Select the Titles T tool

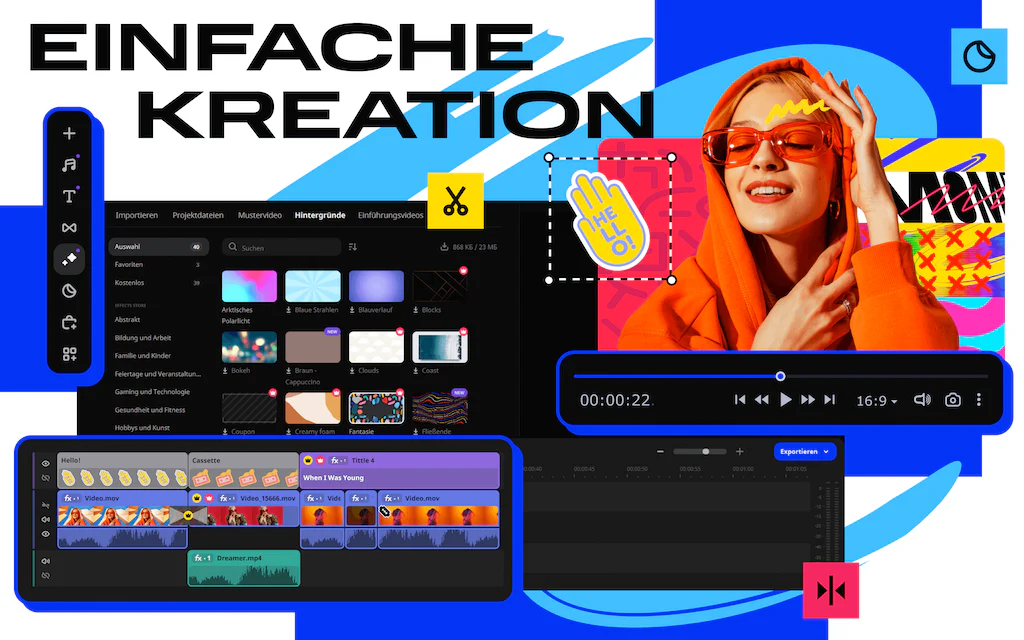pyautogui.click(x=69, y=196)
